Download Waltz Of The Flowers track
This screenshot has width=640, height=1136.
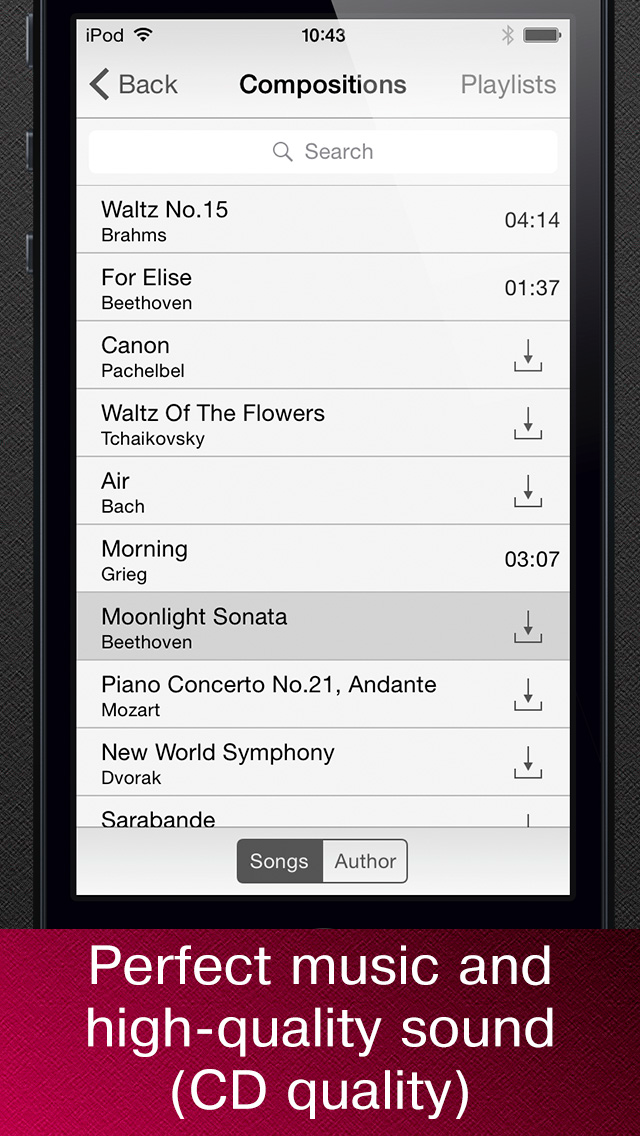pos(528,423)
